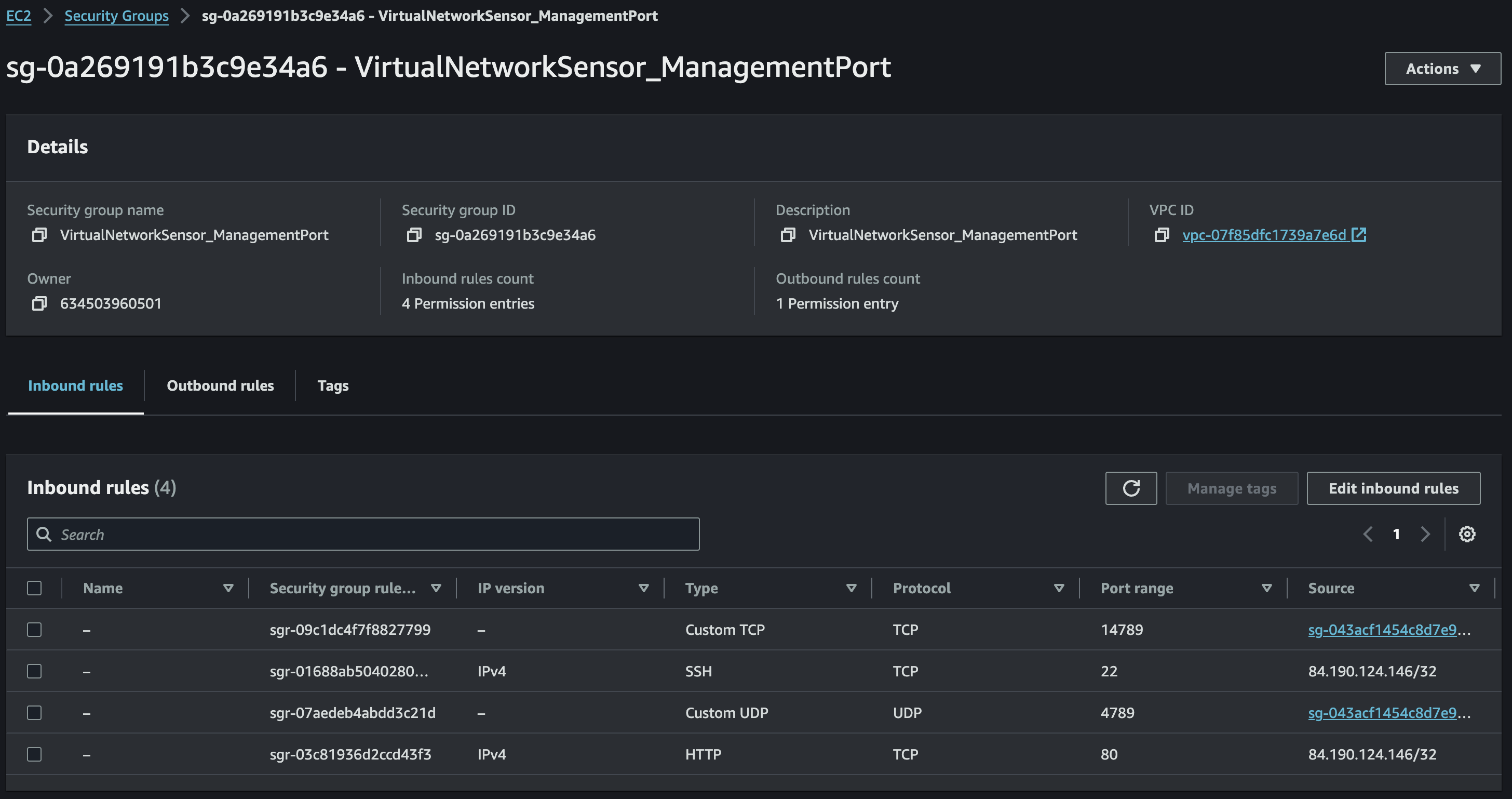The image size is (1512, 799).
Task: Click the UDP protocol cell
Action: point(908,713)
